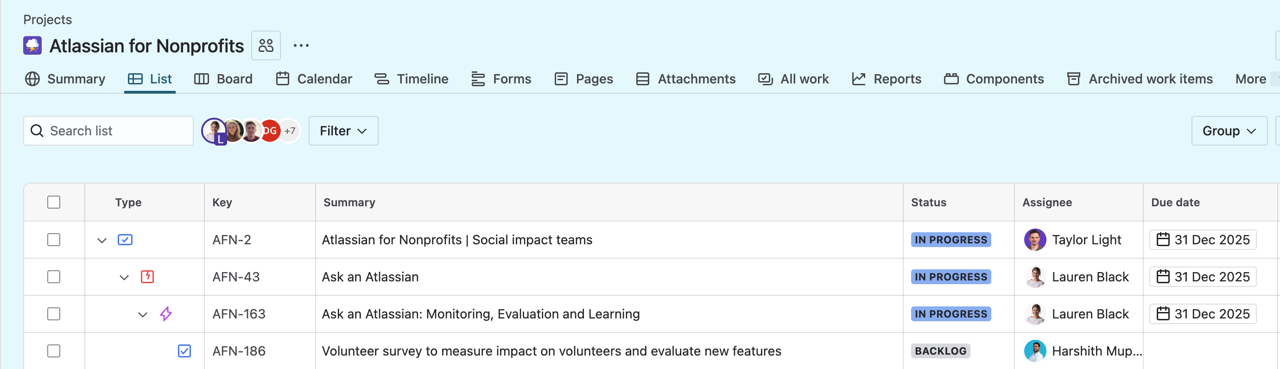The image size is (1280, 369).
Task: Open the Calendar tab
Action: click(314, 79)
